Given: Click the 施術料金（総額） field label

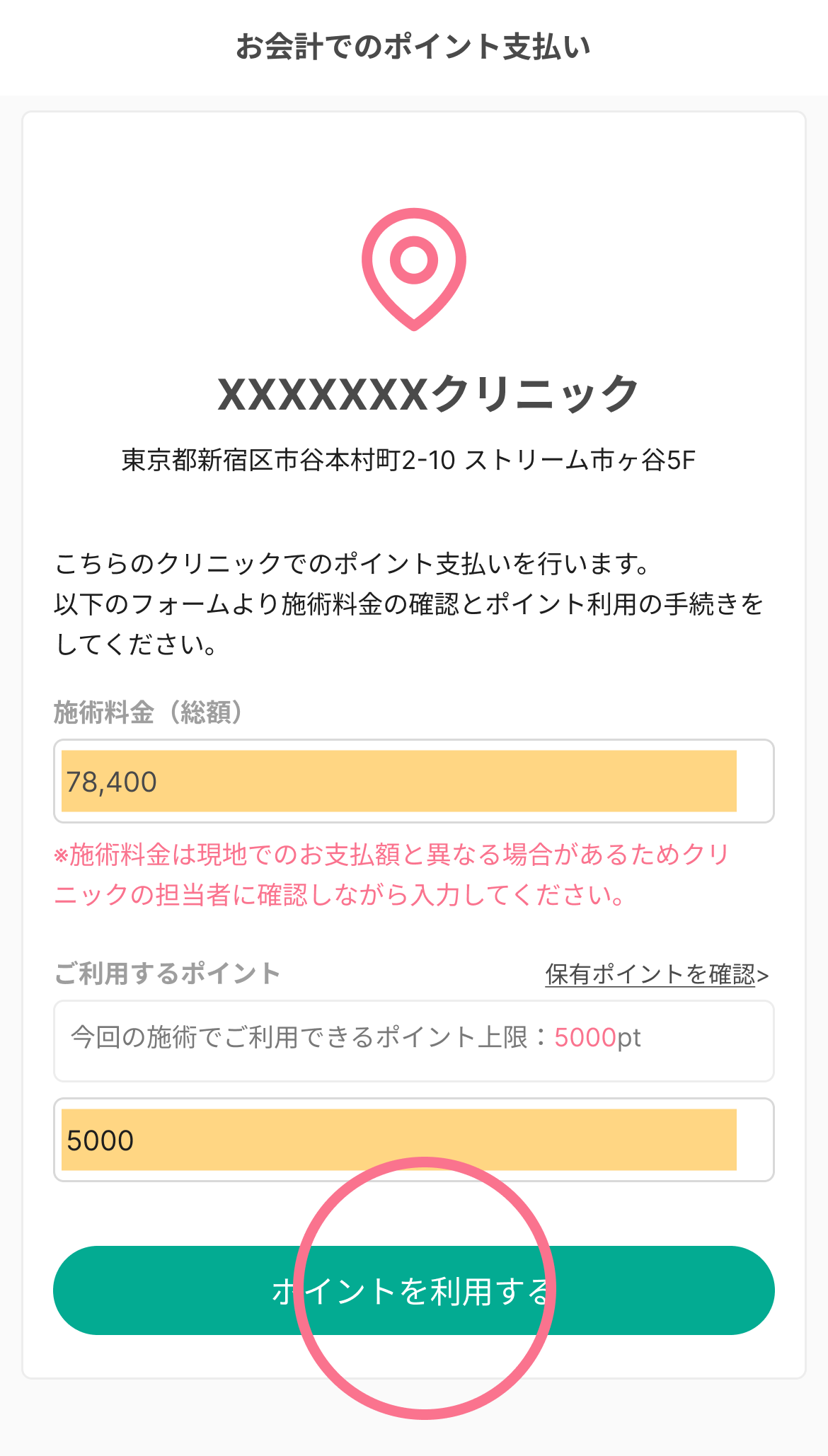Looking at the screenshot, I should tap(149, 712).
